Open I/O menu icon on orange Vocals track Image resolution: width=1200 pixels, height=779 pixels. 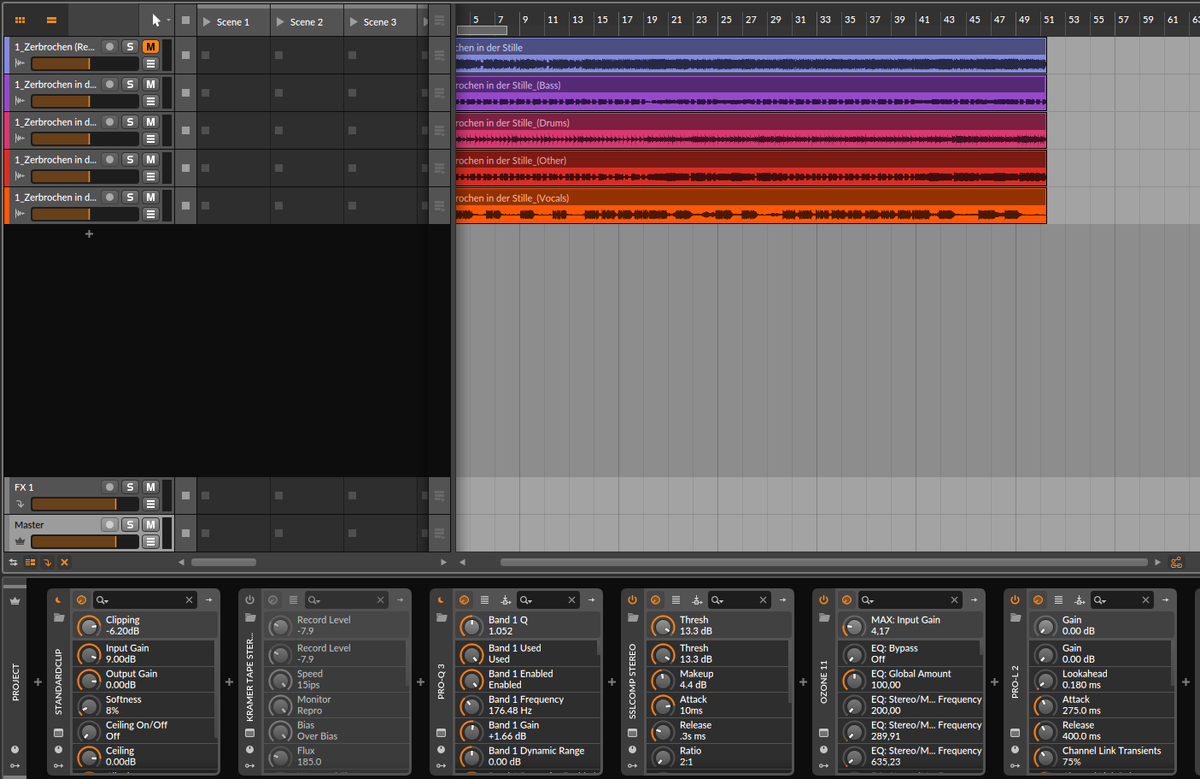click(x=150, y=214)
